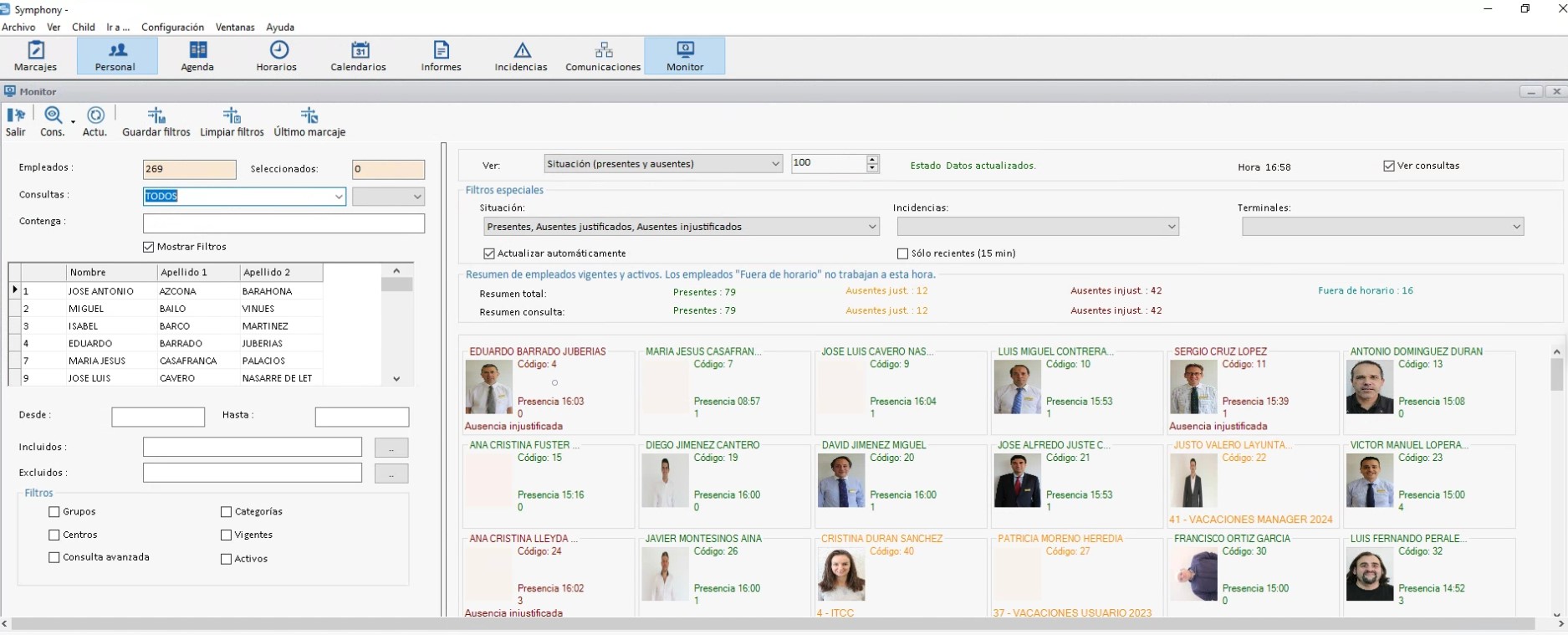Uncheck Mostrar Filtros checkbox

[149, 247]
